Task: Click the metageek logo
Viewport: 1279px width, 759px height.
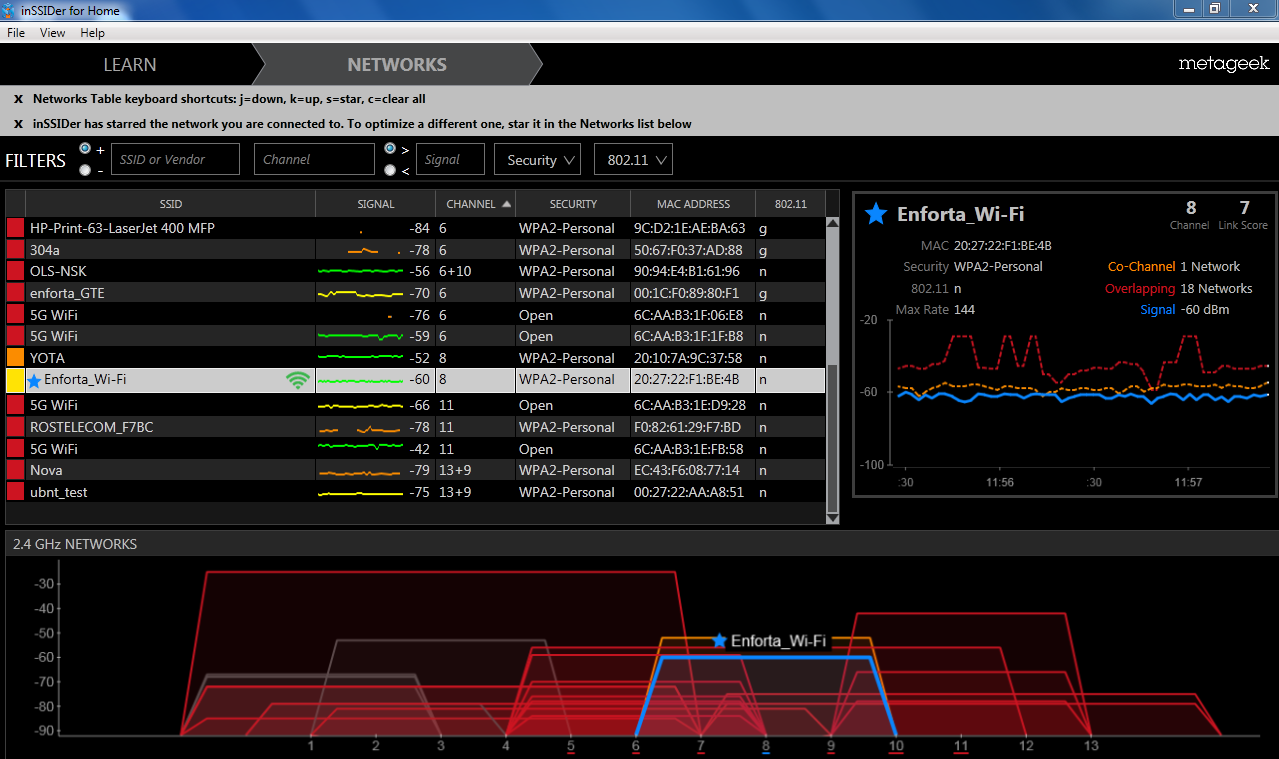Action: click(x=1223, y=64)
